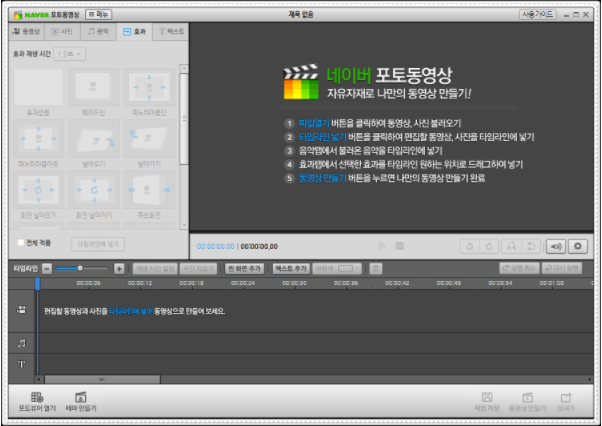Click the timeline scroll left arrow

pos(39,379)
